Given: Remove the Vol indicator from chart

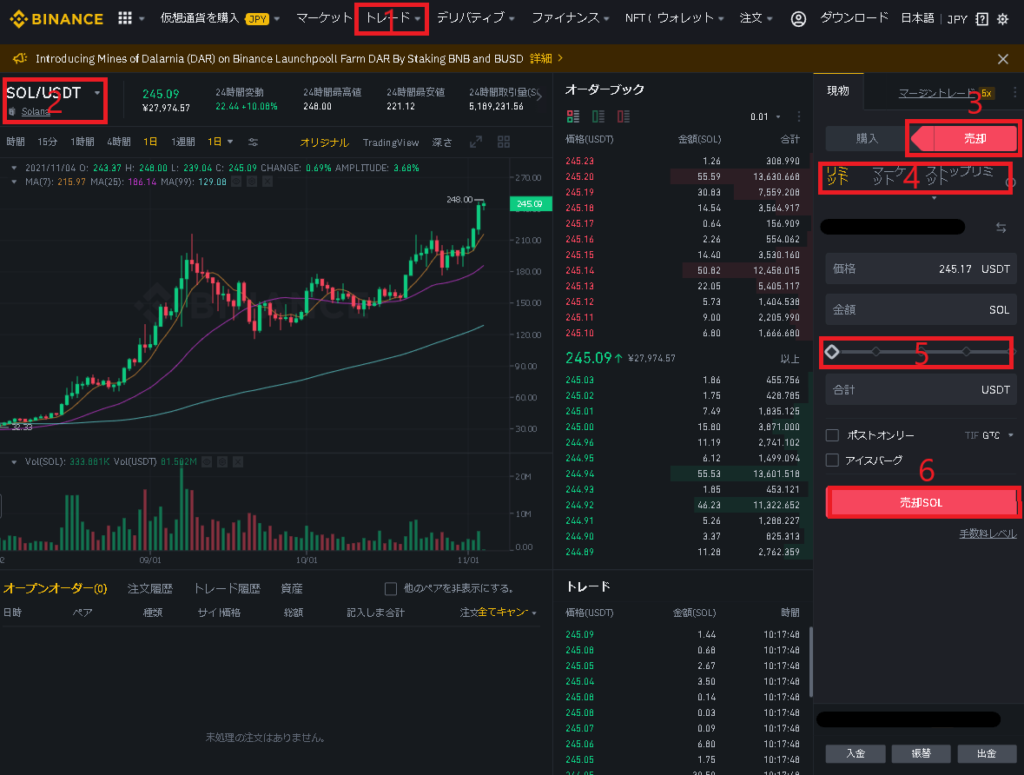Looking at the screenshot, I should coord(238,462).
